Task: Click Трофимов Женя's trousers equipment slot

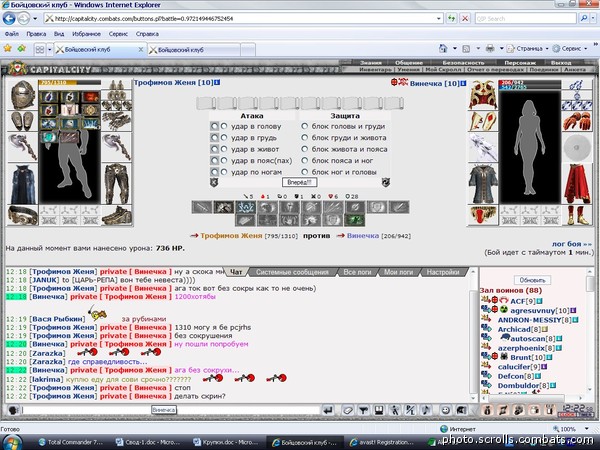Action: click(x=117, y=183)
